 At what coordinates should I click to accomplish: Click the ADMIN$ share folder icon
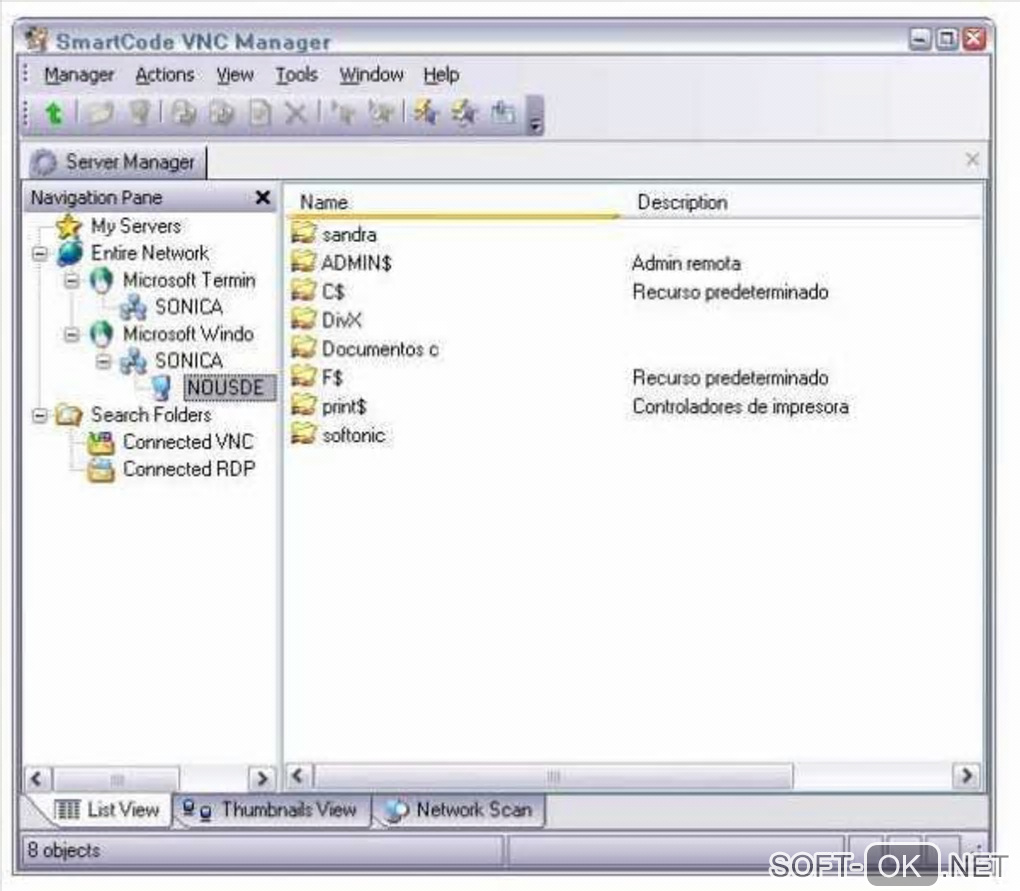click(303, 261)
